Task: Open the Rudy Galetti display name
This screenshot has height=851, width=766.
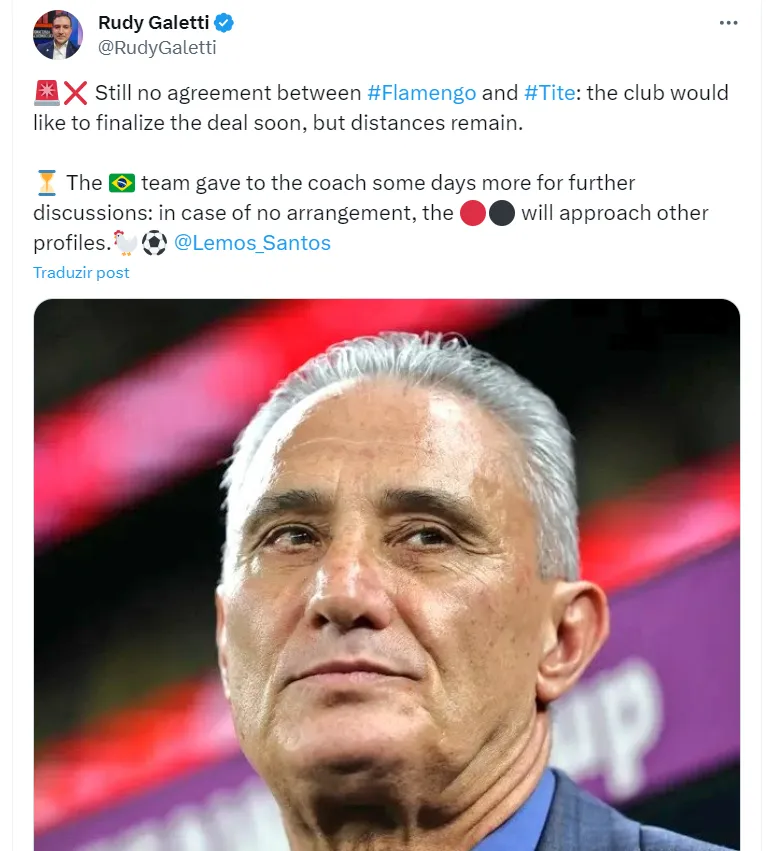Action: 153,23
